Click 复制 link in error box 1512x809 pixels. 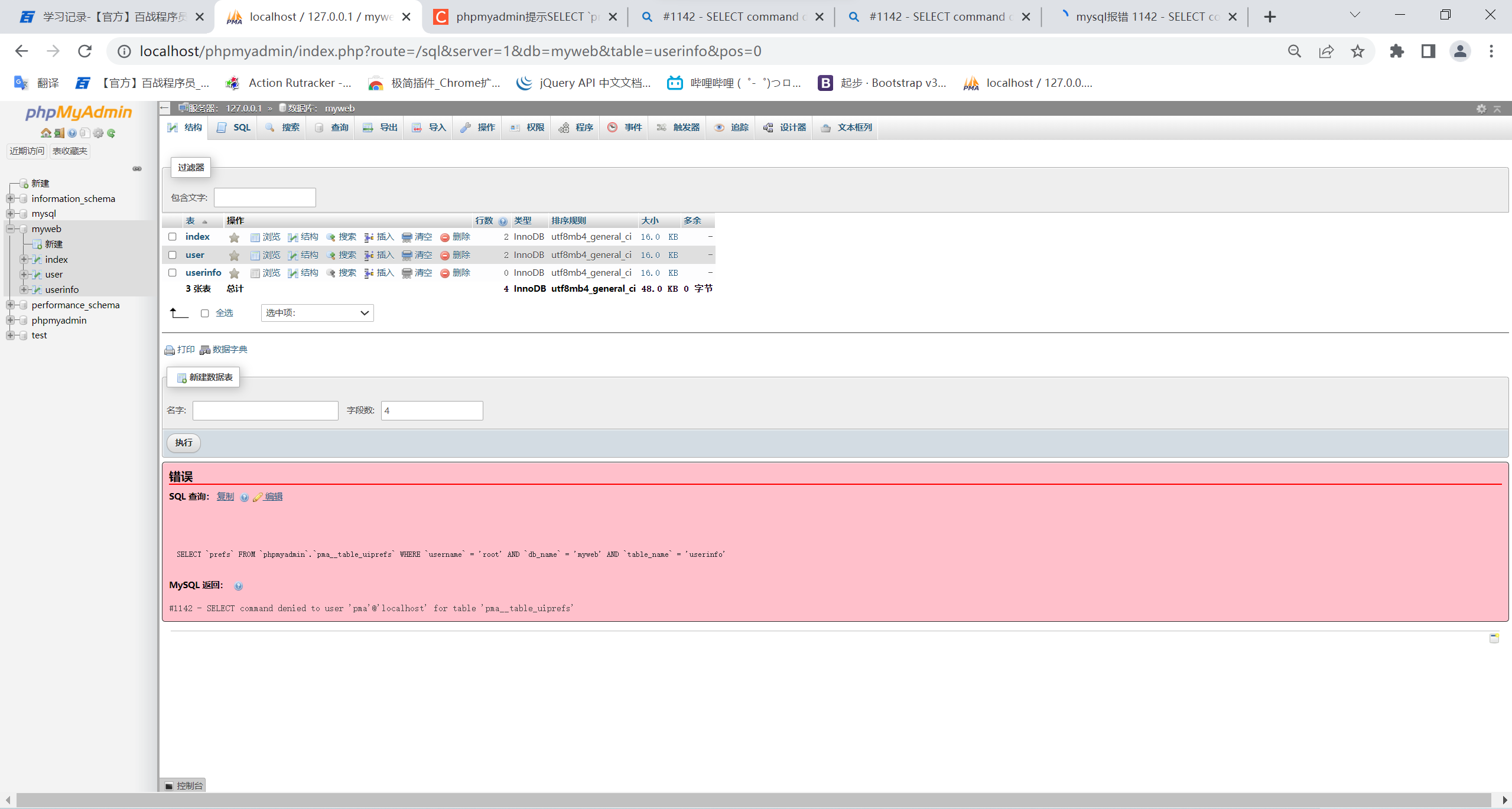tap(225, 497)
